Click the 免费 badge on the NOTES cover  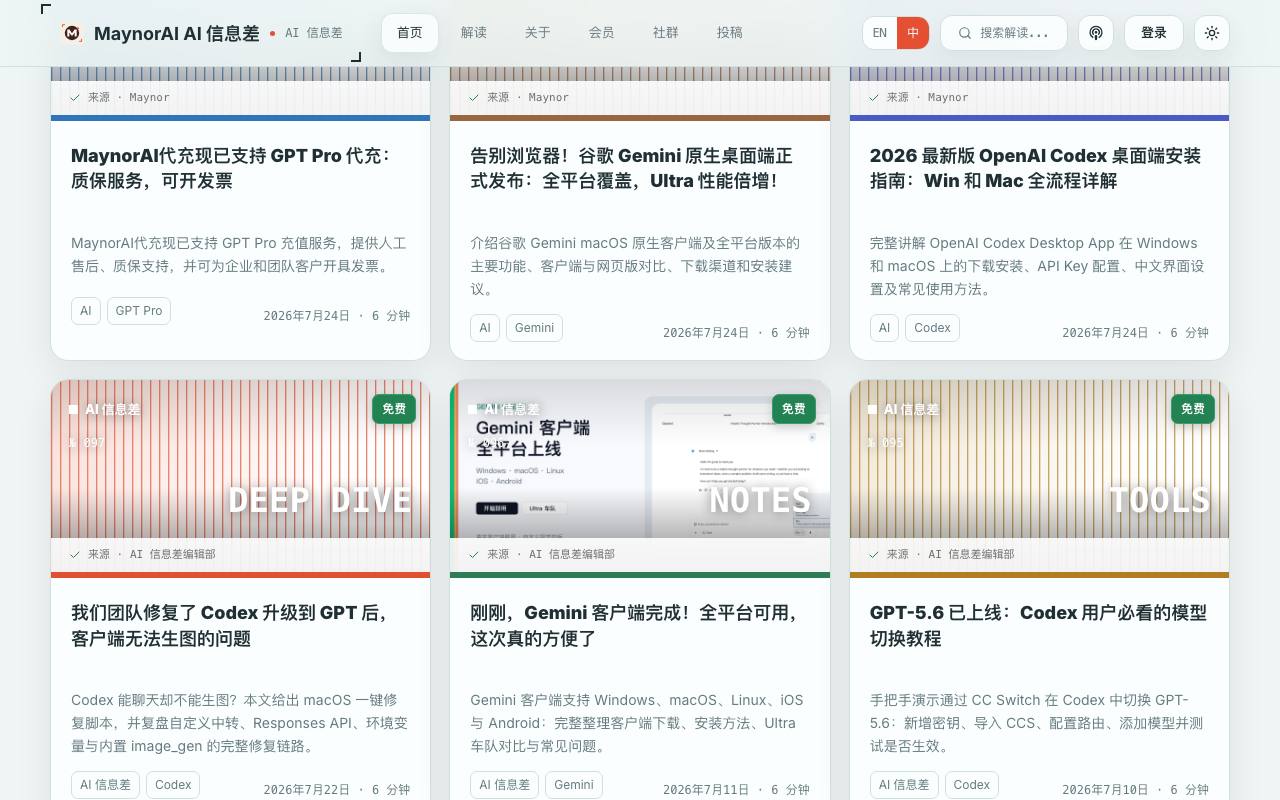[x=794, y=409]
